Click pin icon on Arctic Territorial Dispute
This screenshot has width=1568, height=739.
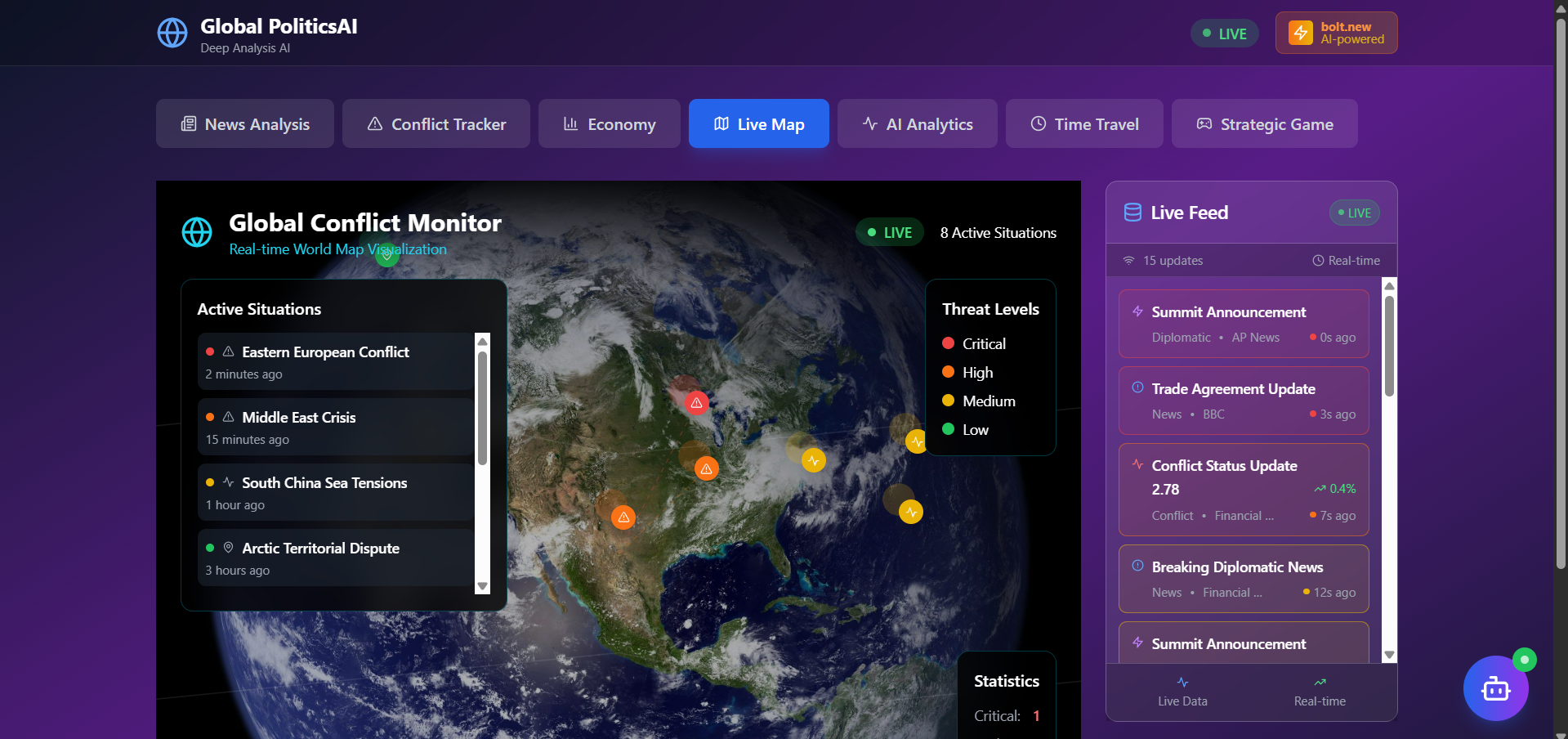[x=229, y=548]
